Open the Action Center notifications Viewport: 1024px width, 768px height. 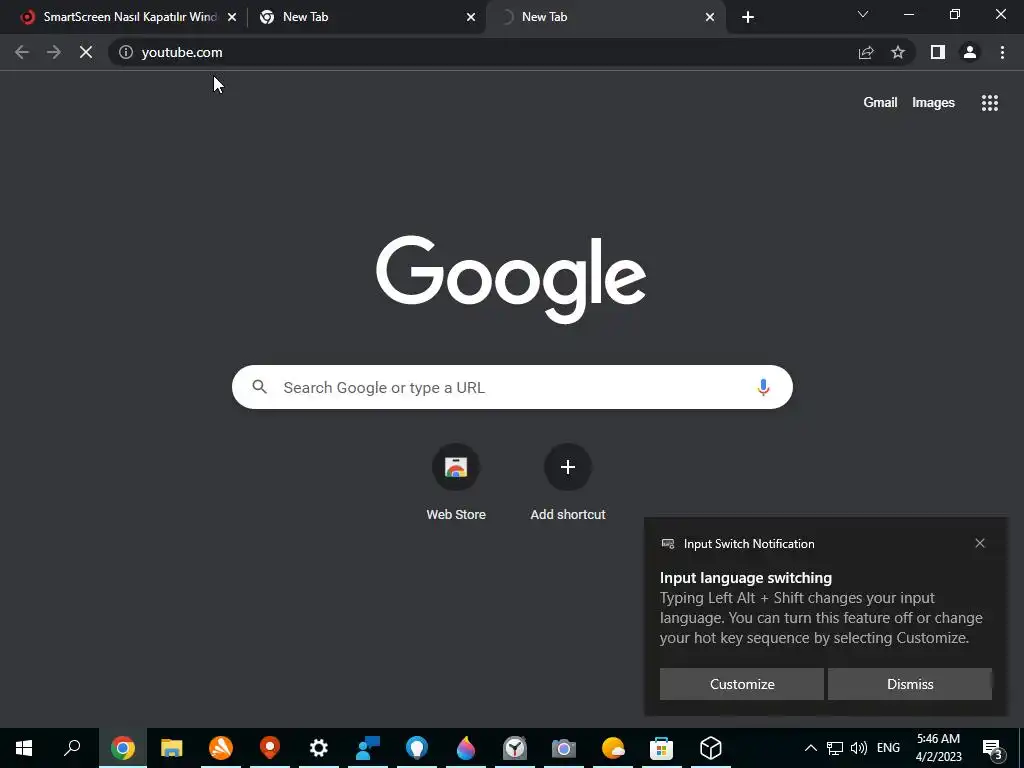click(x=993, y=748)
